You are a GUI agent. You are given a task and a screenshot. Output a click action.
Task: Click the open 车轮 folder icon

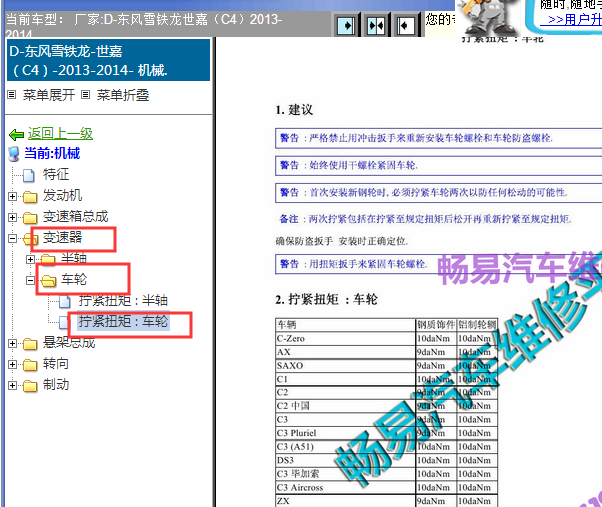[48, 281]
